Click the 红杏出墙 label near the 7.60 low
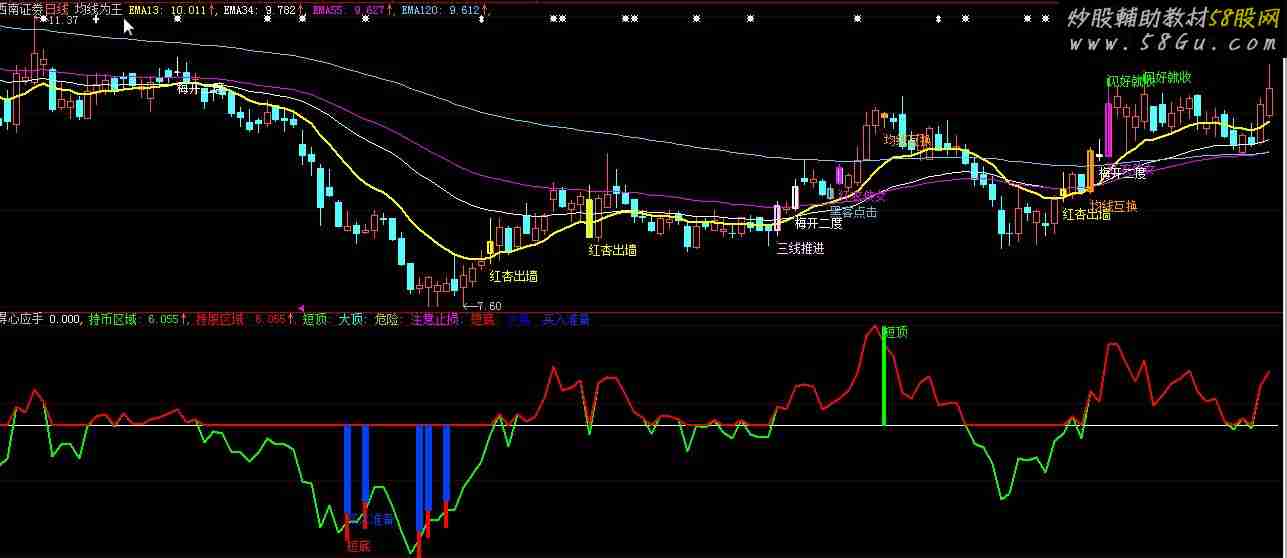Screen dimensions: 1287x558 pyautogui.click(x=513, y=276)
